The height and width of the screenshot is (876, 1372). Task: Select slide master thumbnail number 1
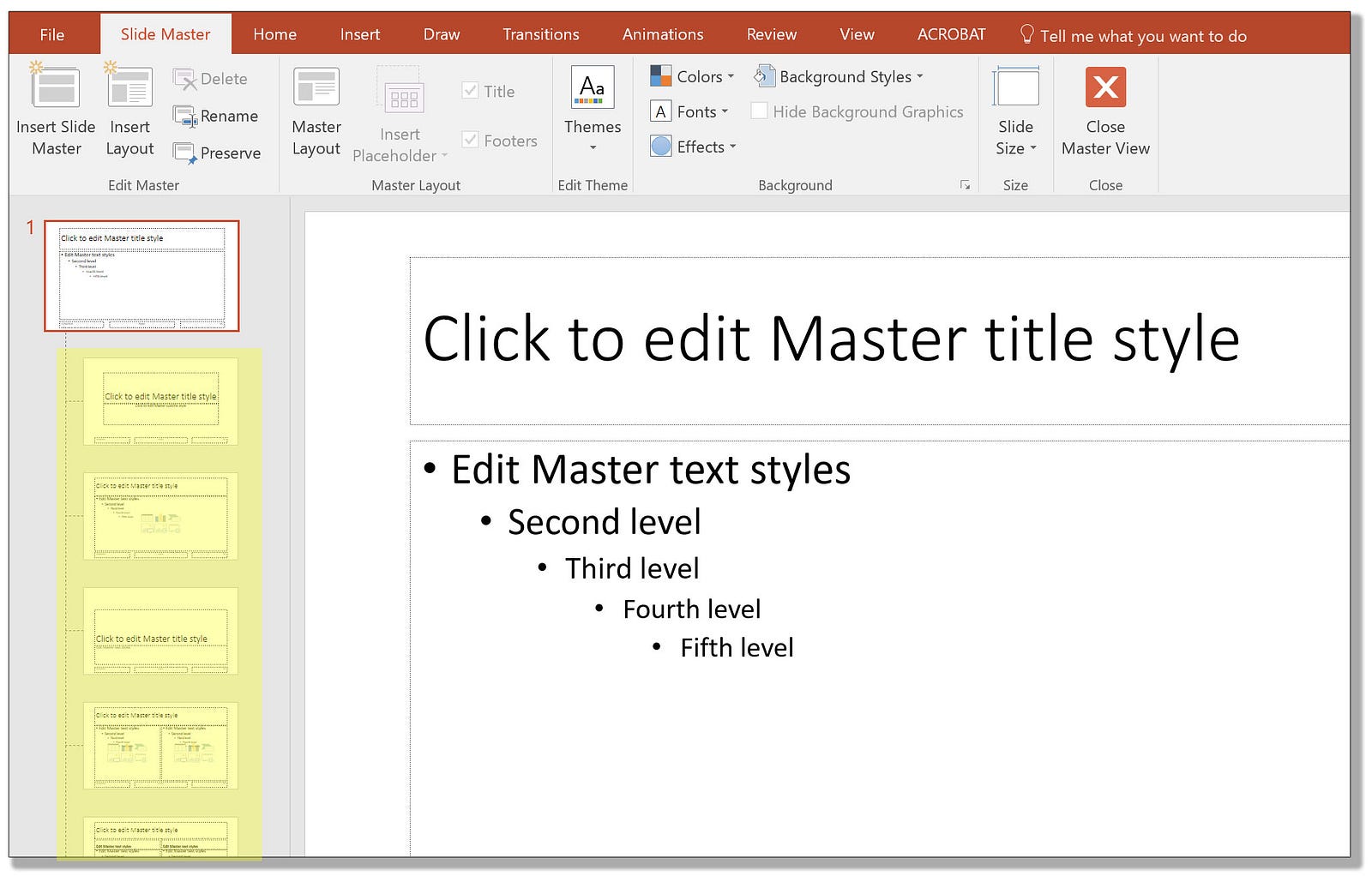tap(141, 276)
